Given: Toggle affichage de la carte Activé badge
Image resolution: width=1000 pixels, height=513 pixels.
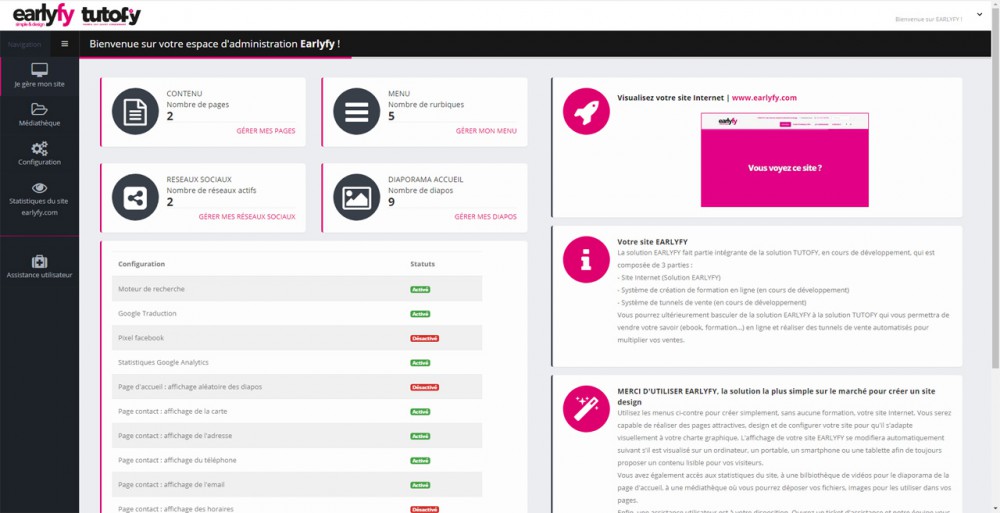Looking at the screenshot, I should pos(420,412).
